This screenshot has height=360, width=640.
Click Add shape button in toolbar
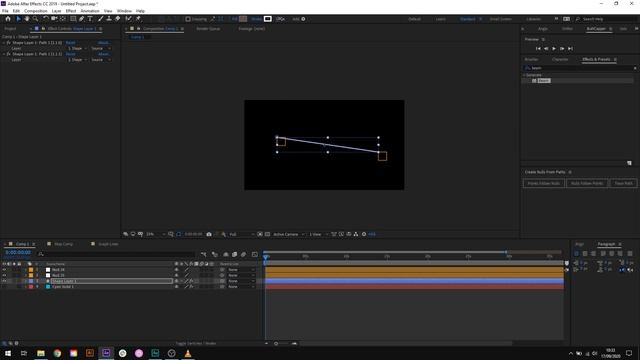303,19
